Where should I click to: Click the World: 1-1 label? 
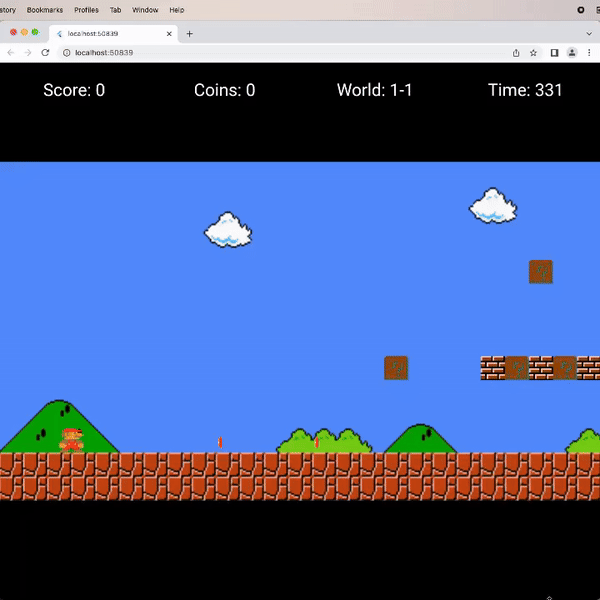click(374, 90)
